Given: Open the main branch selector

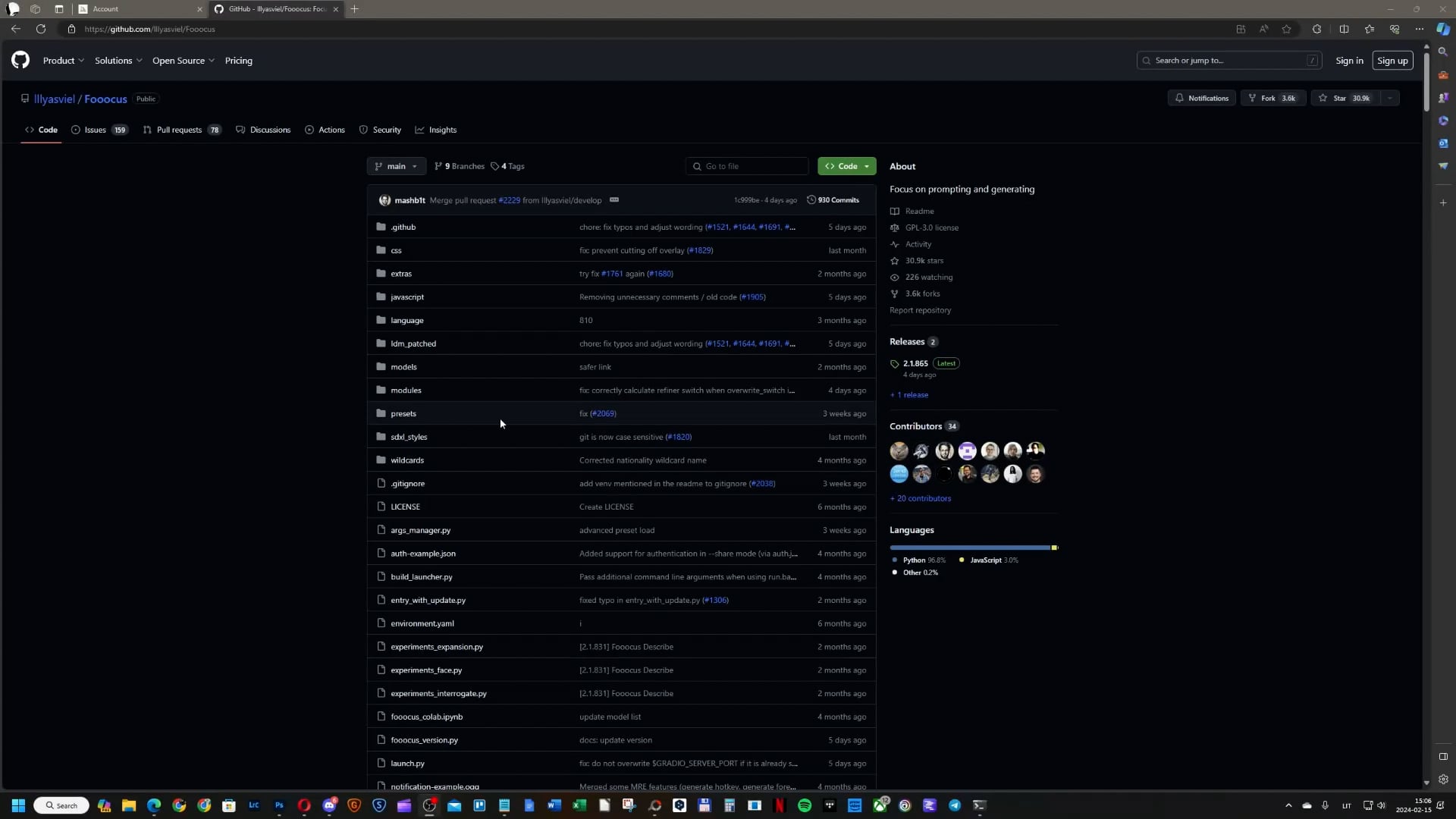Looking at the screenshot, I should (396, 166).
